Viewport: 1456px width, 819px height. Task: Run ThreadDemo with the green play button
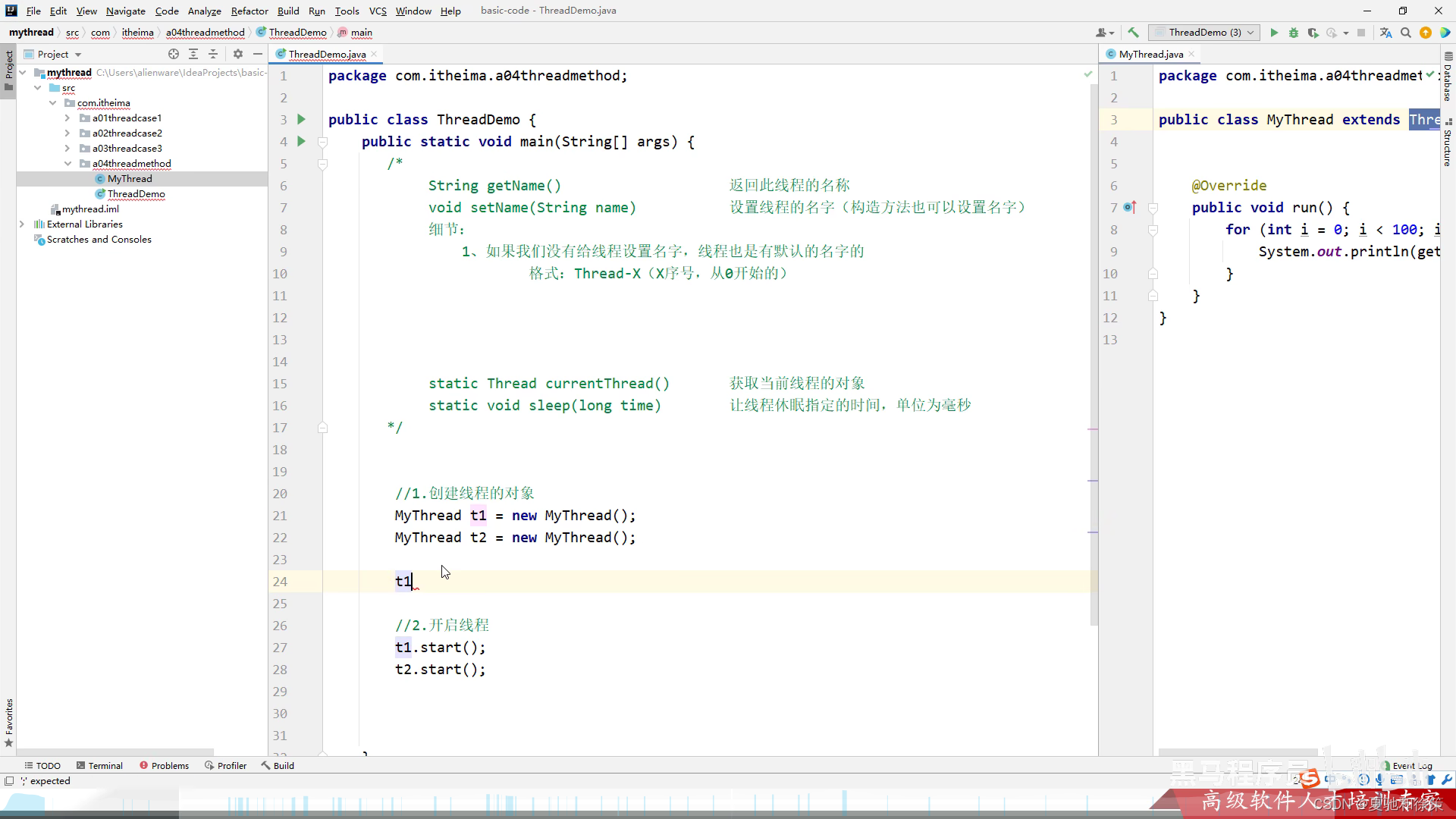1274,33
